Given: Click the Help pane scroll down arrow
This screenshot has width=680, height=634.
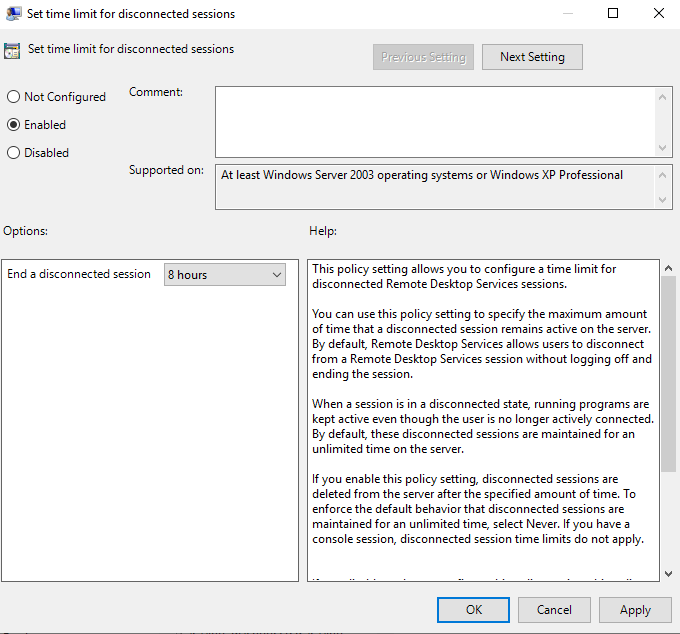Looking at the screenshot, I should [x=668, y=573].
